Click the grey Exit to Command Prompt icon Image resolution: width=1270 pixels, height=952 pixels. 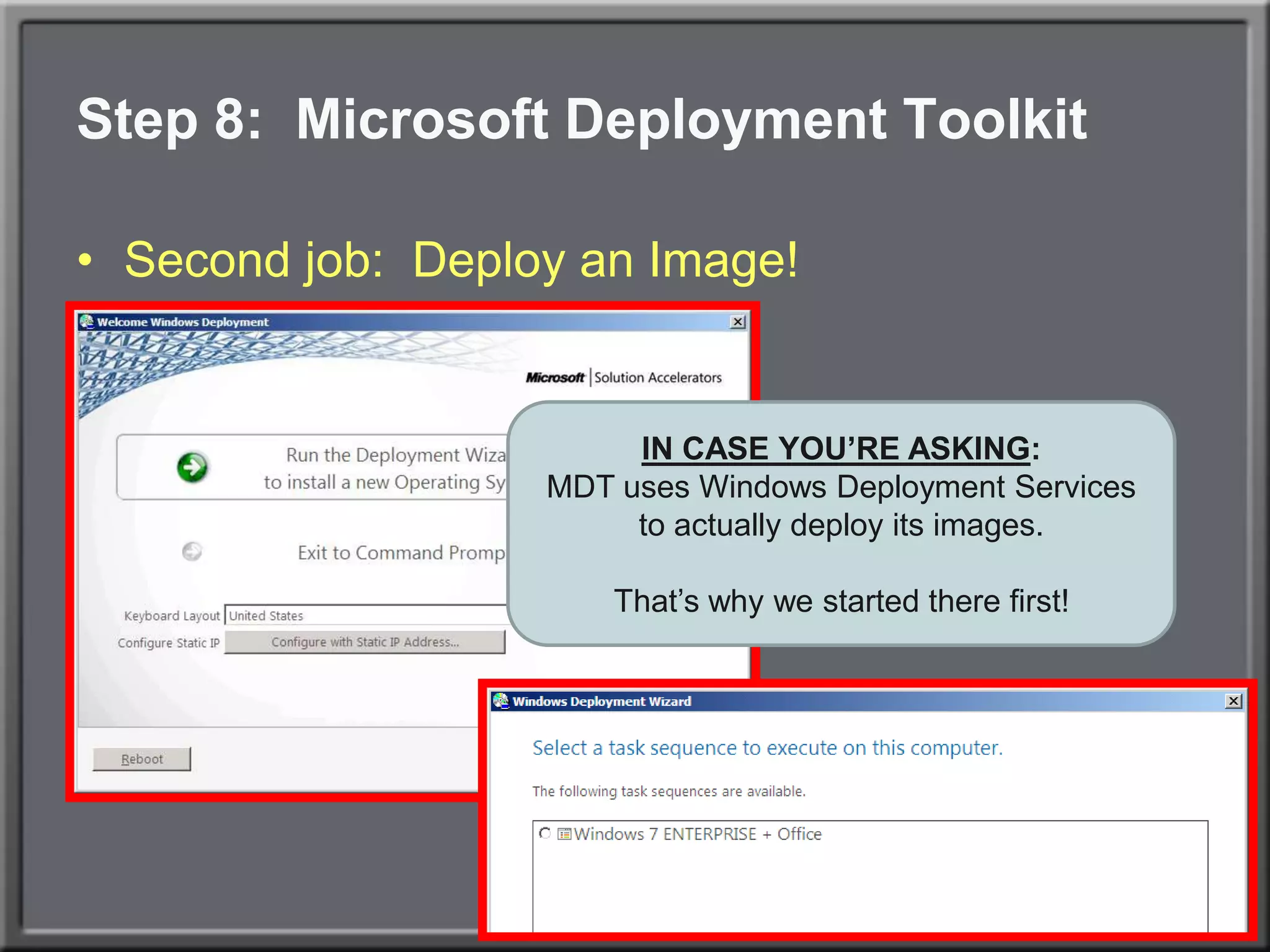click(192, 551)
